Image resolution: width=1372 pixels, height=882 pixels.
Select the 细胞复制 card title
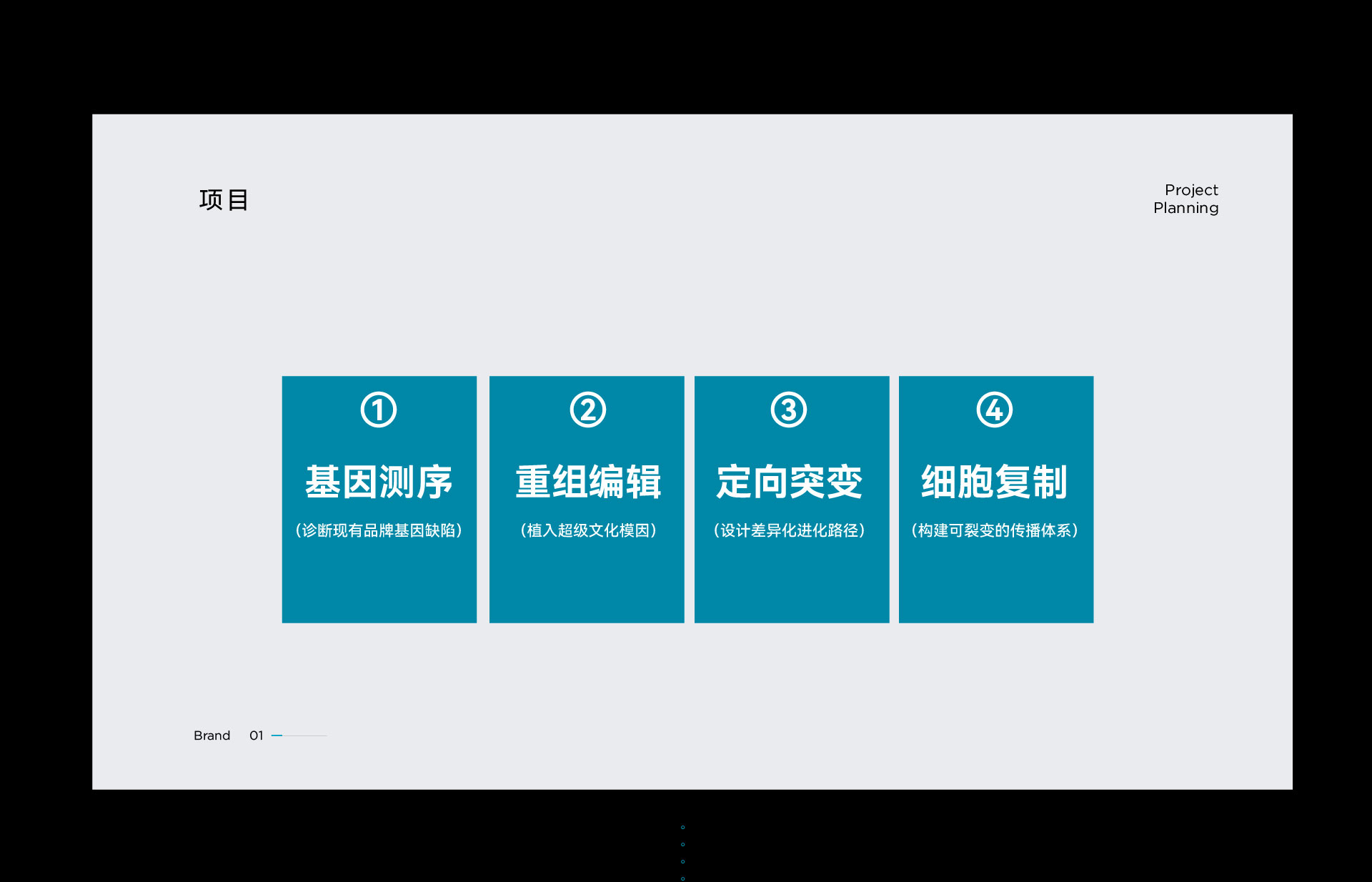pyautogui.click(x=994, y=482)
